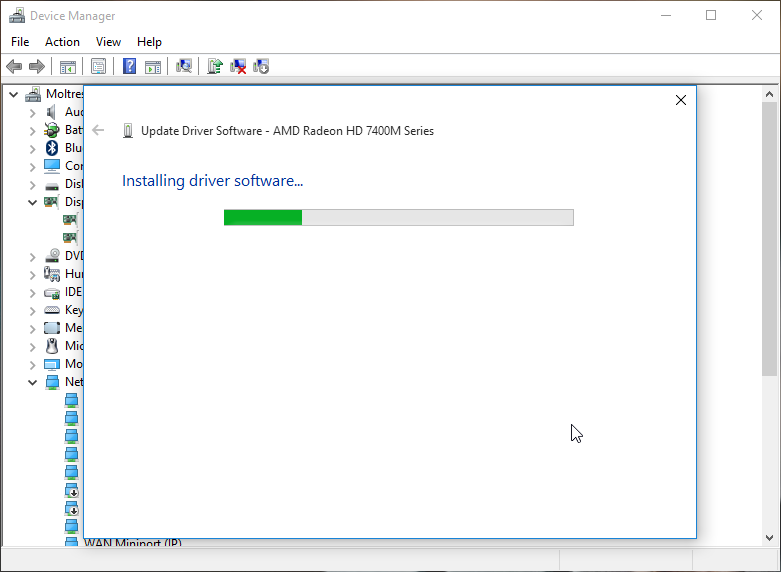Expand the Keyboards category chevron
Image resolution: width=781 pixels, height=572 pixels.
click(x=32, y=311)
